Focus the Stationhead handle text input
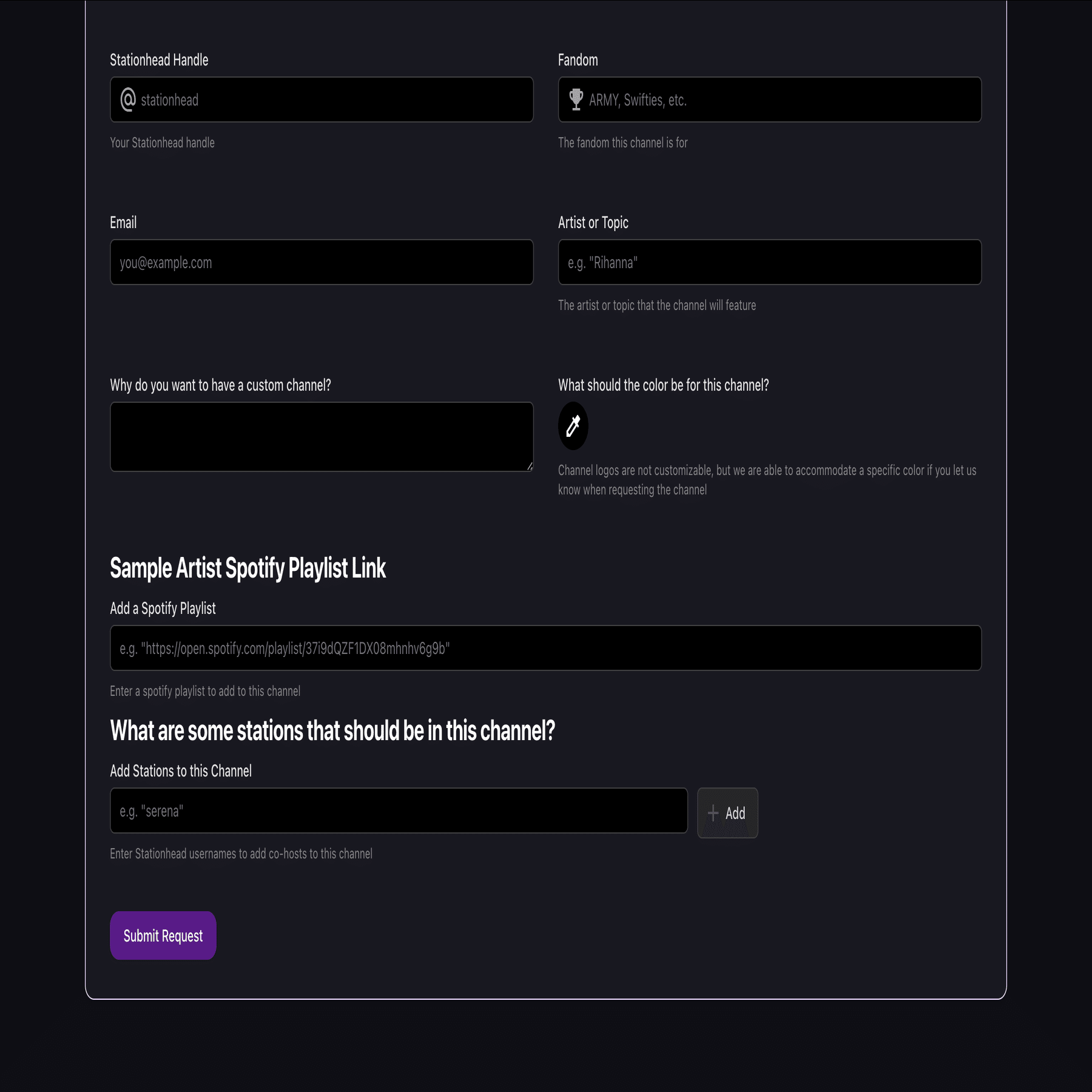1092x1092 pixels. click(x=334, y=99)
